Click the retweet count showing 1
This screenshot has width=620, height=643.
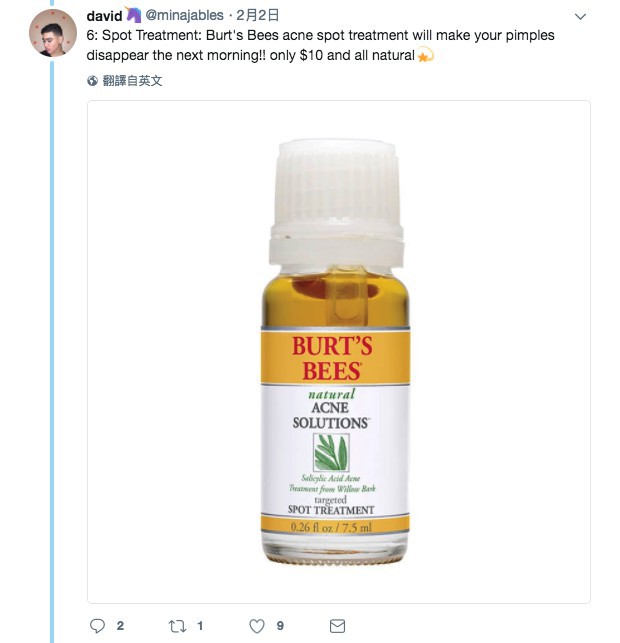(x=200, y=626)
